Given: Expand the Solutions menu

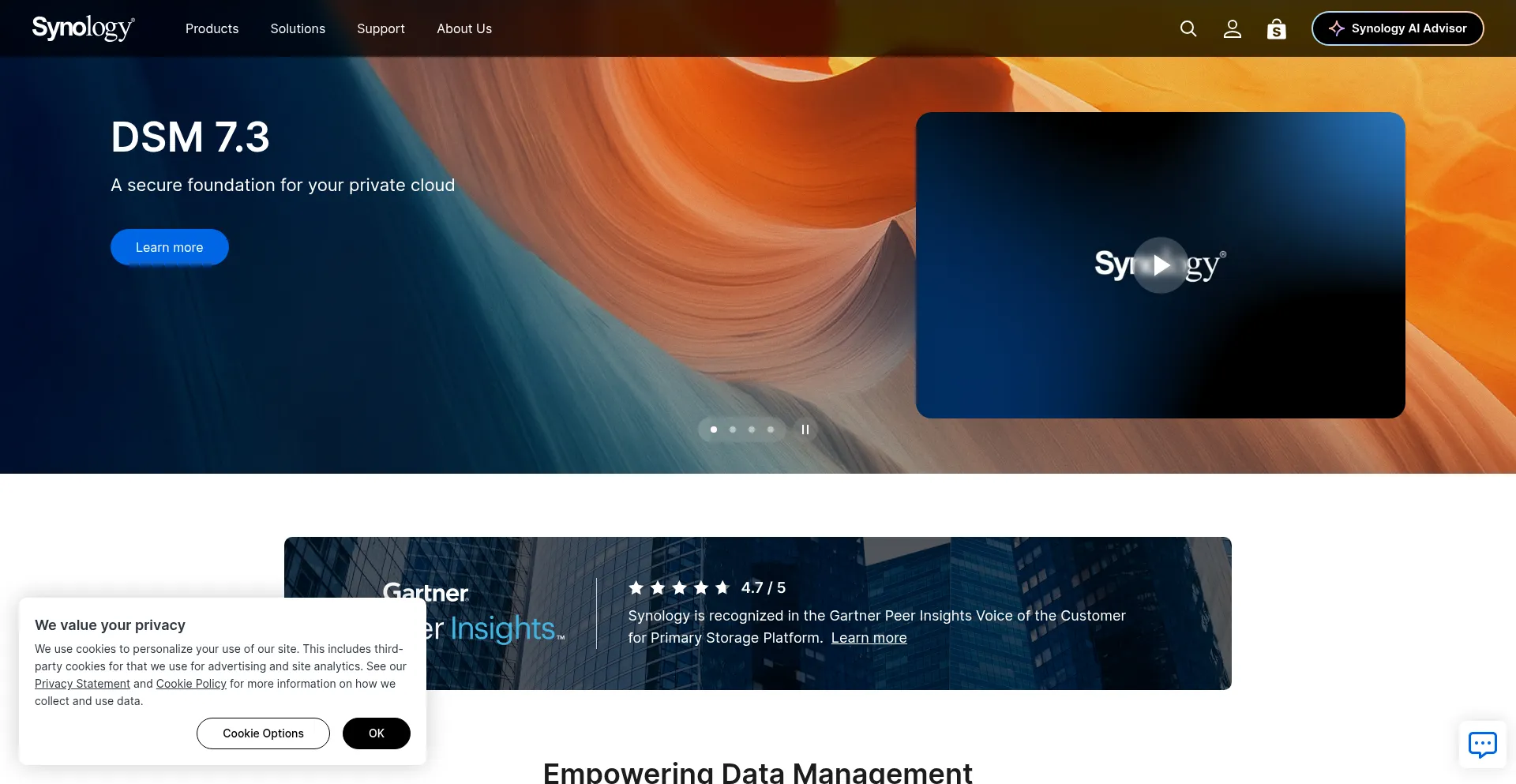Looking at the screenshot, I should 298,28.
